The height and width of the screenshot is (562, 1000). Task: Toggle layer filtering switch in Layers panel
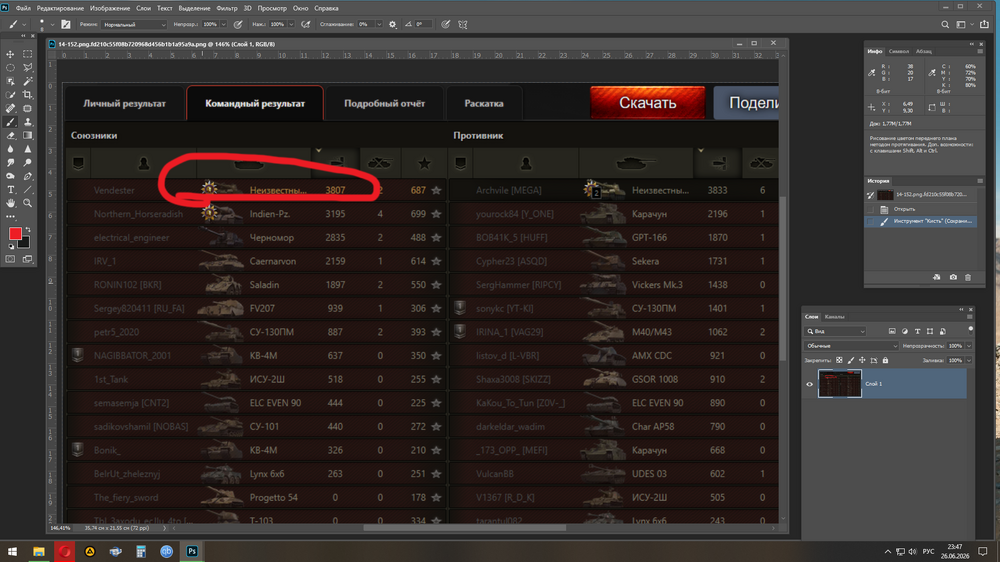tap(971, 330)
